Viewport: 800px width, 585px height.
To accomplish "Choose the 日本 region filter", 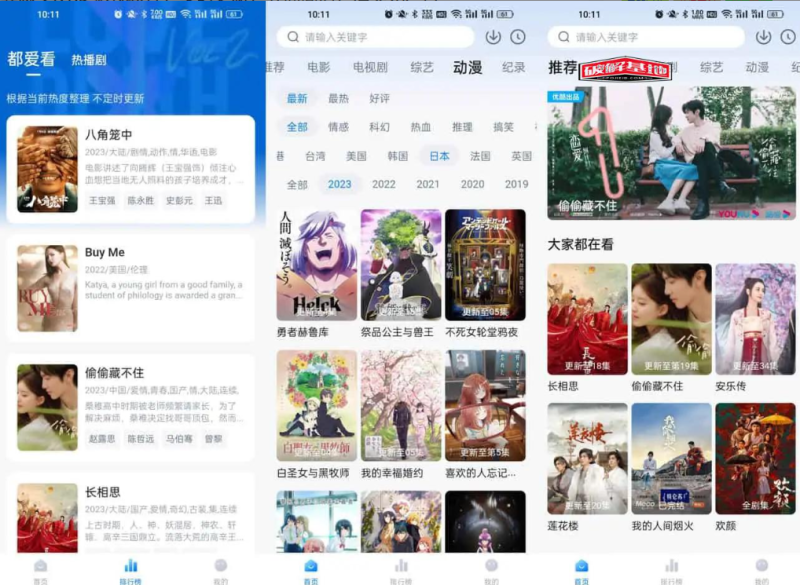I will [x=437, y=158].
